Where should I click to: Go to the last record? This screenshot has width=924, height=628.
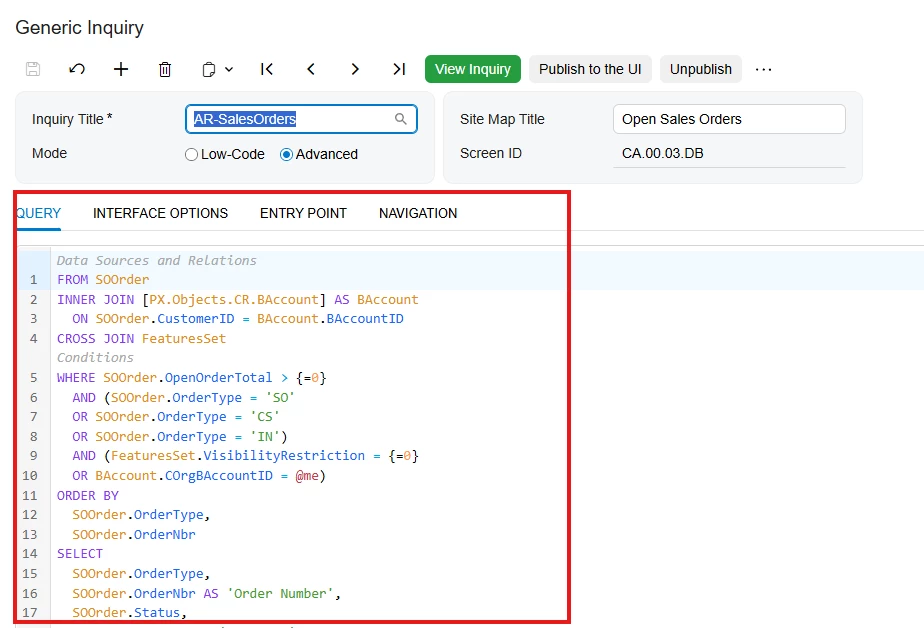tap(399, 69)
